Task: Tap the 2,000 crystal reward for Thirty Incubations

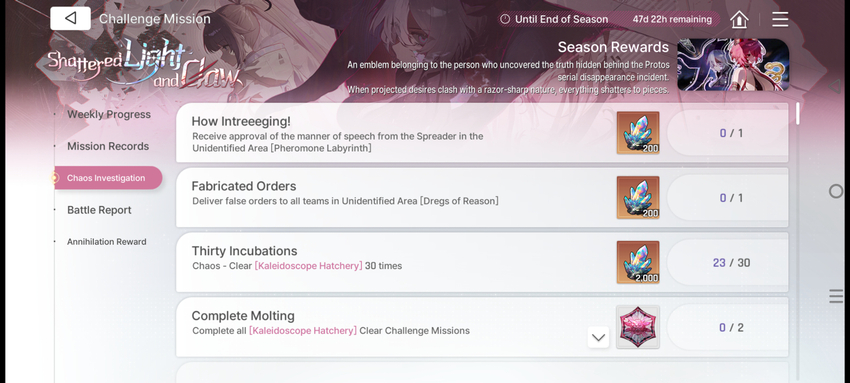Action: tap(638, 262)
